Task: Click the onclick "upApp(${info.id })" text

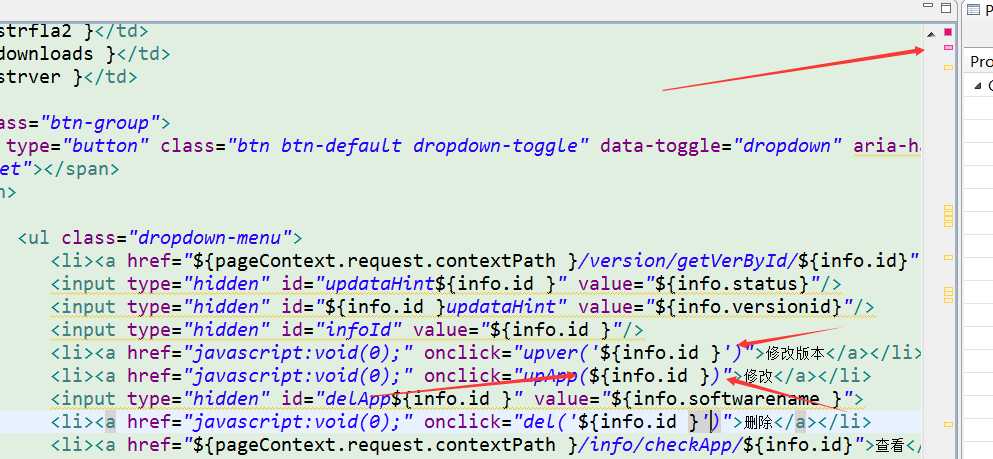Action: pyautogui.click(x=579, y=376)
